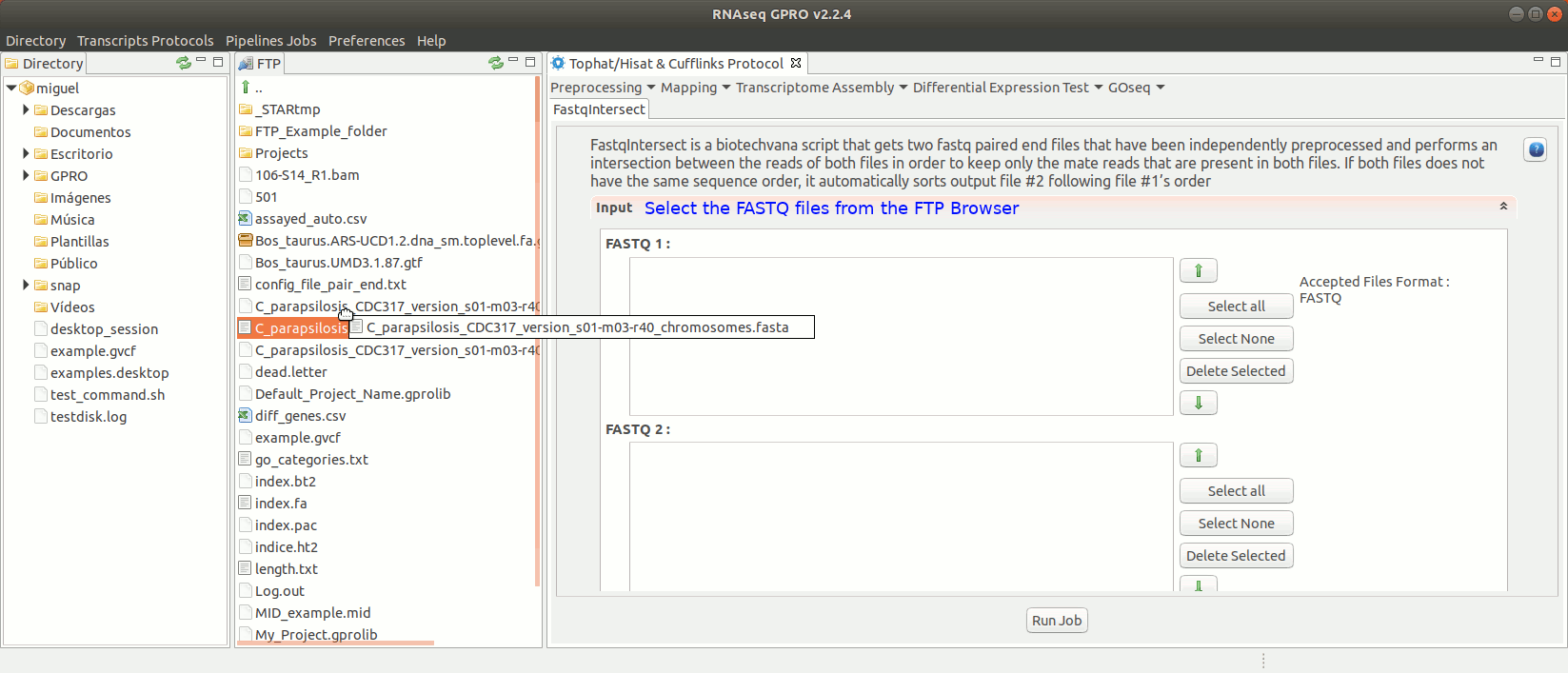Collapse the miguel root folder
This screenshot has height=673, width=1568.
[11, 89]
